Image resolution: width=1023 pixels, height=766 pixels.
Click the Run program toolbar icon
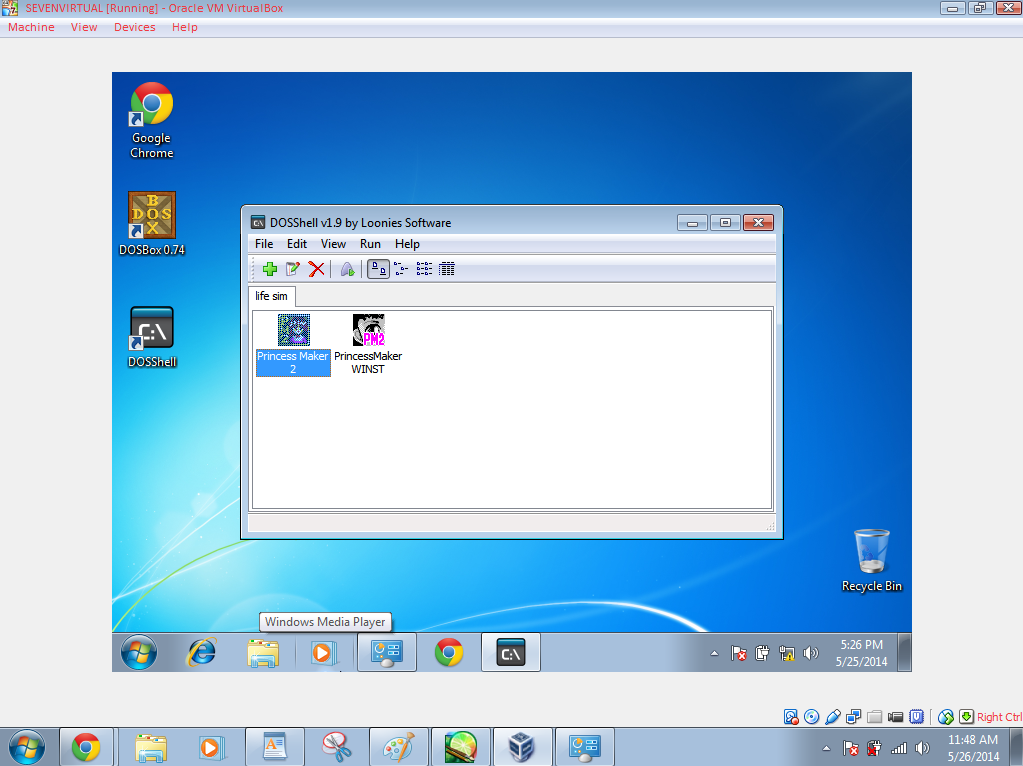347,269
